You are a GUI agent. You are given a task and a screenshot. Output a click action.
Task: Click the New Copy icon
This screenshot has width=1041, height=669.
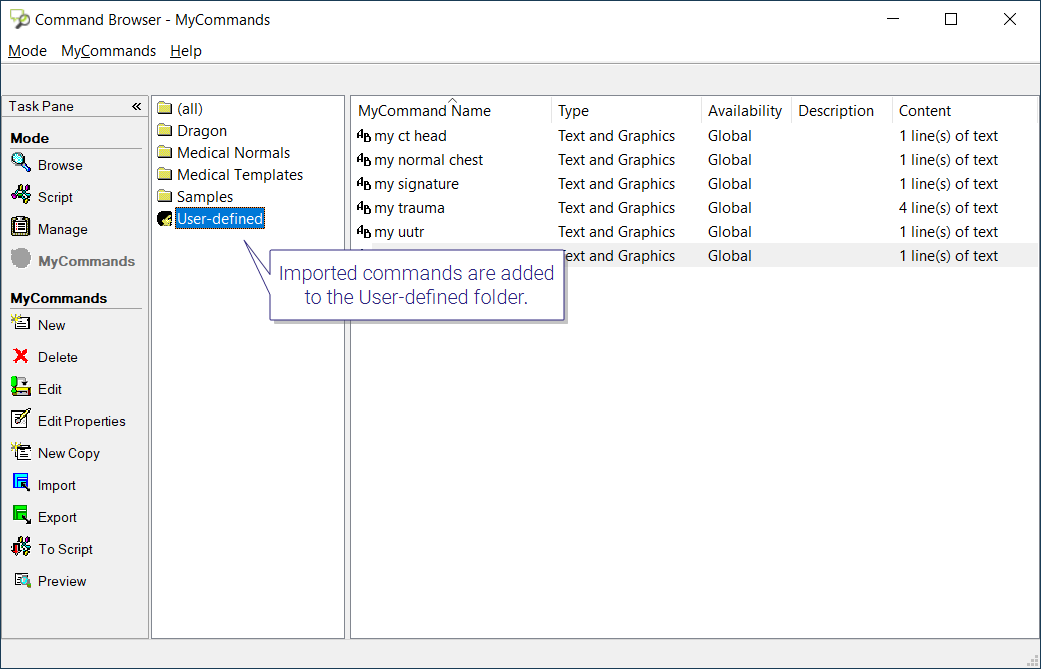click(21, 451)
